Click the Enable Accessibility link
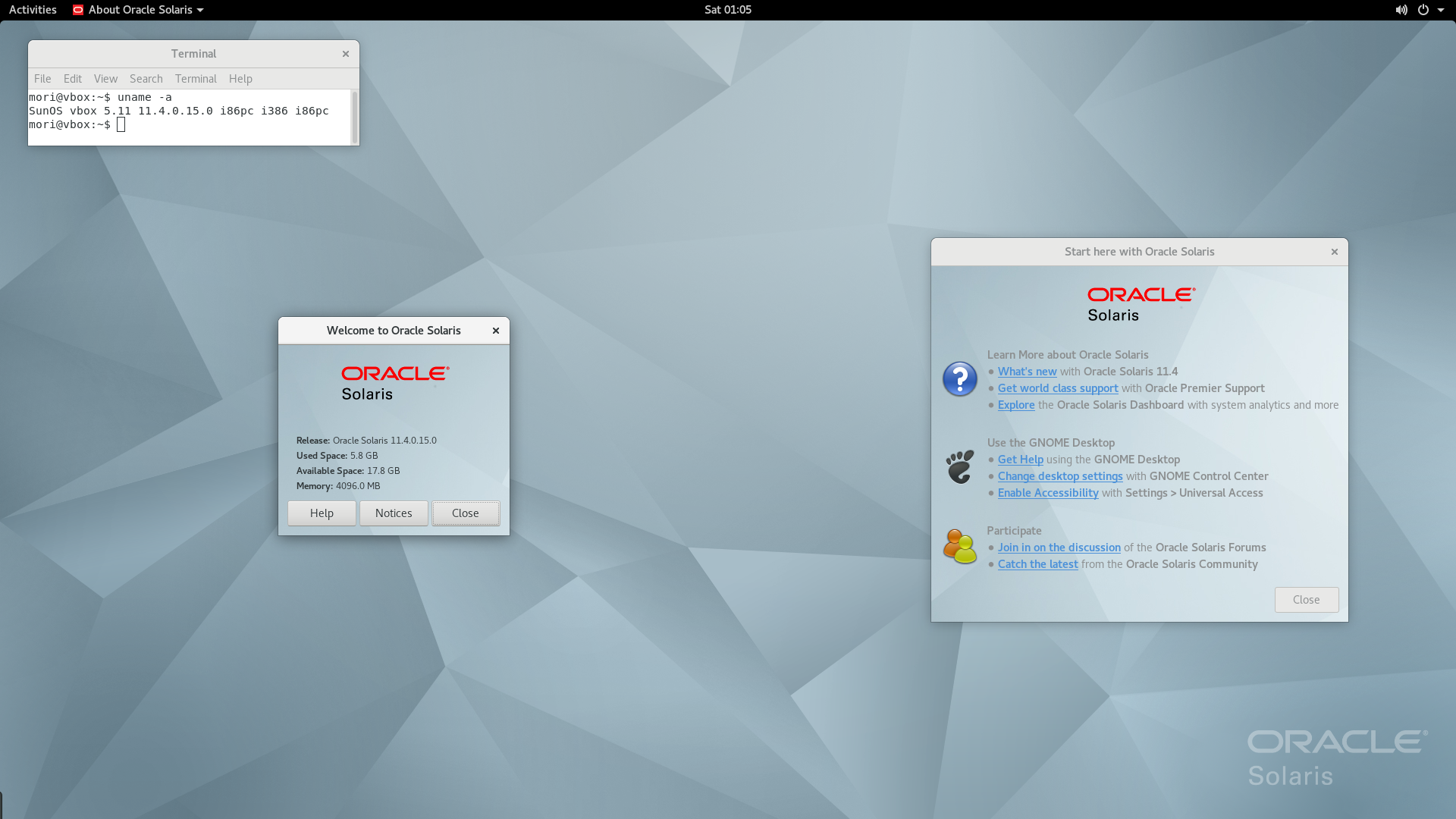Image resolution: width=1456 pixels, height=819 pixels. pyautogui.click(x=1047, y=492)
